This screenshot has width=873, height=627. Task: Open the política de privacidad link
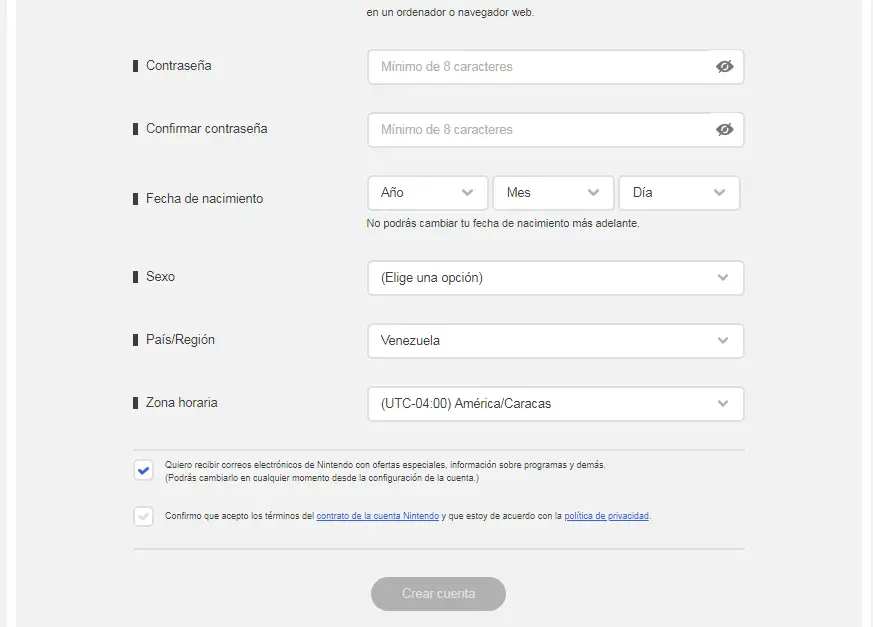pyautogui.click(x=606, y=517)
